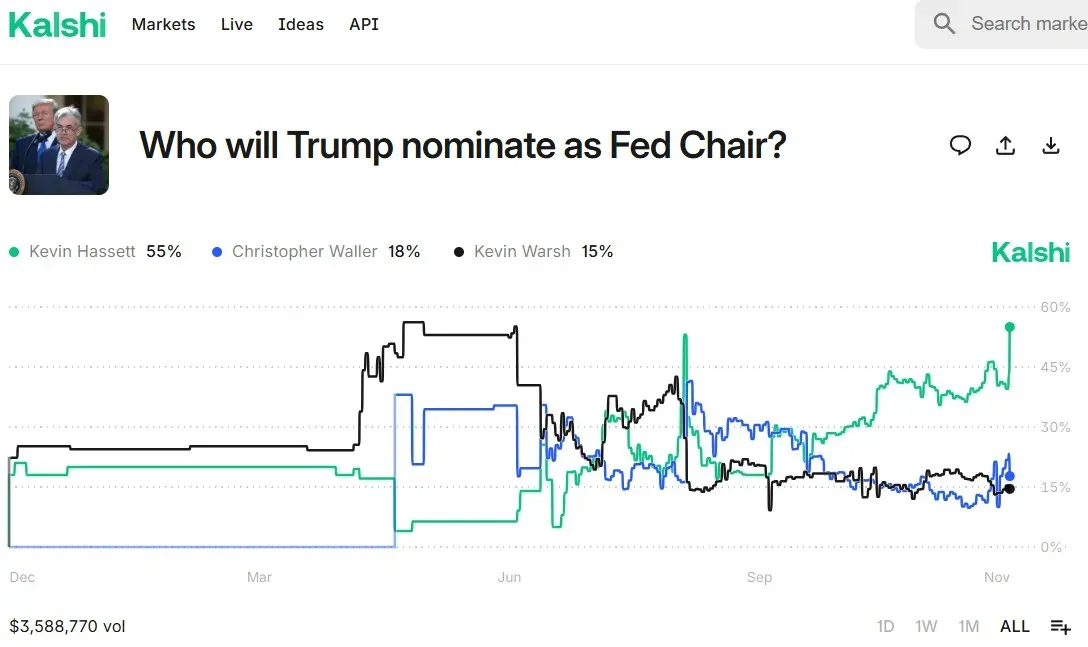Viewport: 1088px width, 647px height.
Task: Click the search magnifier icon
Action: click(943, 24)
